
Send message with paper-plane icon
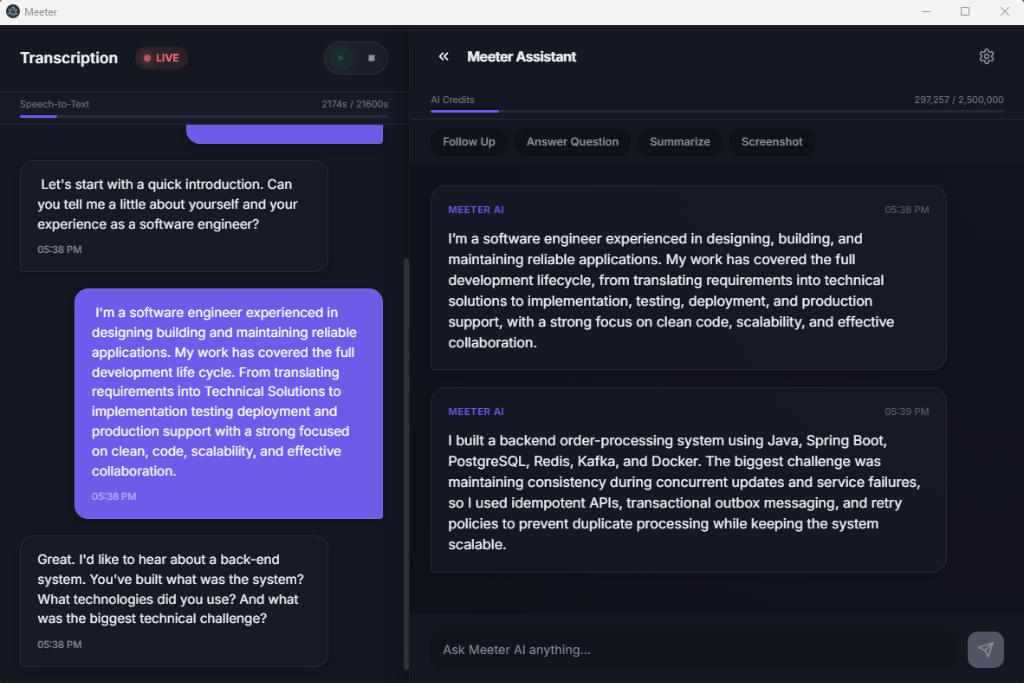tap(985, 649)
